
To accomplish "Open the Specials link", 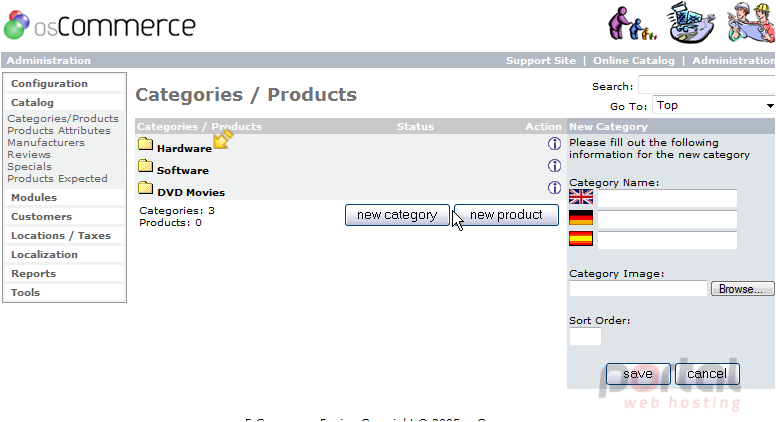I will click(29, 166).
